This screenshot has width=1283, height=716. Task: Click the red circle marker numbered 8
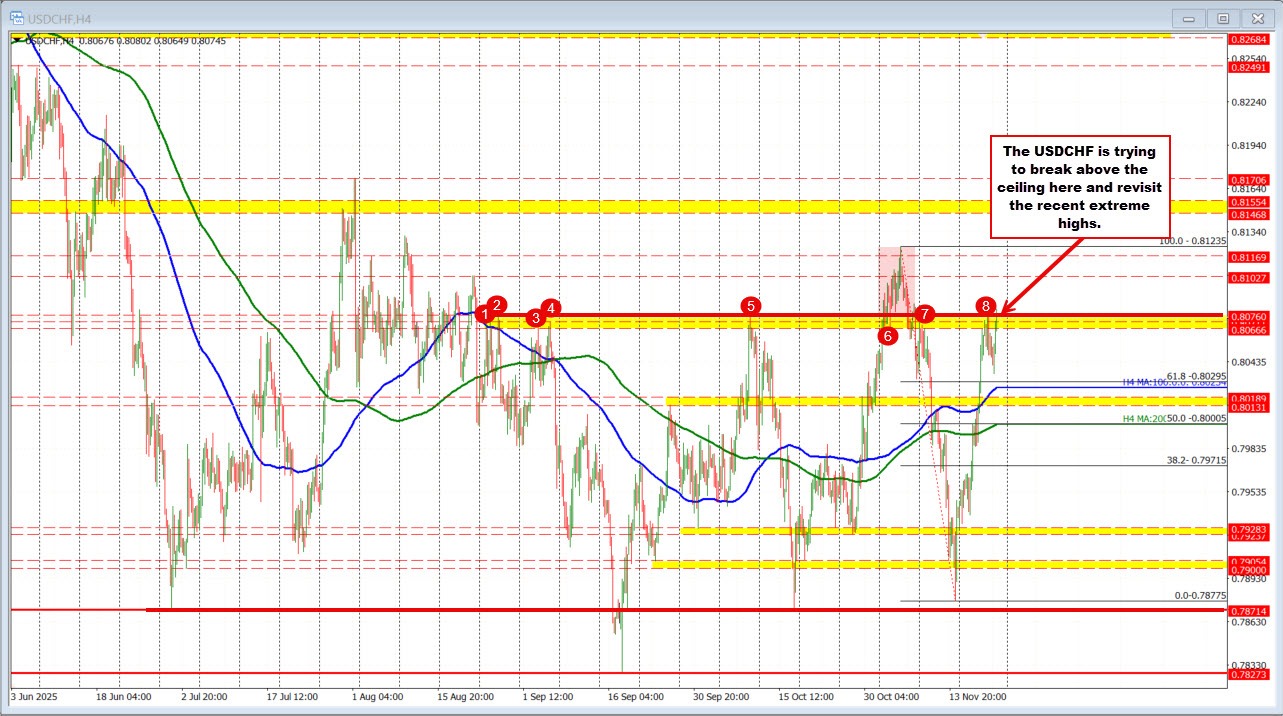tap(985, 307)
